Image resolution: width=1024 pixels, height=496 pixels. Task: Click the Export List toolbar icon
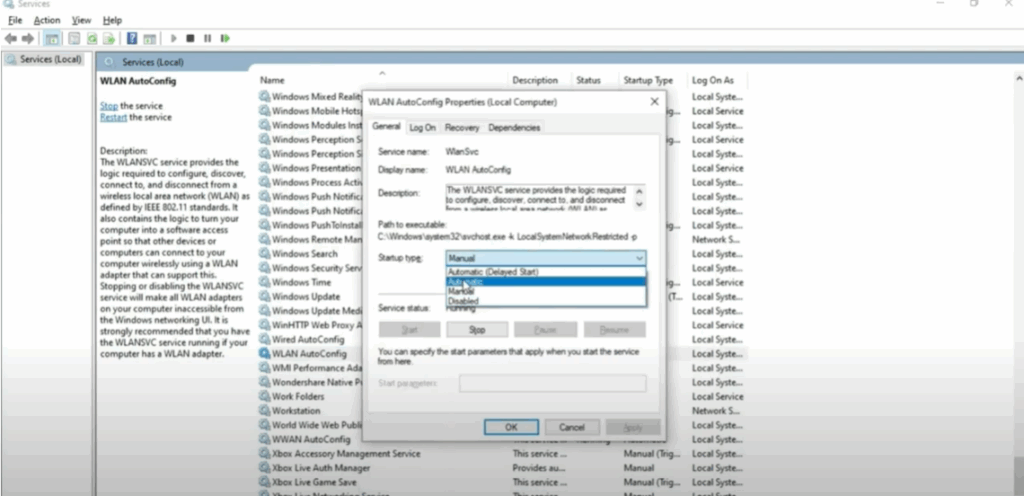109,39
